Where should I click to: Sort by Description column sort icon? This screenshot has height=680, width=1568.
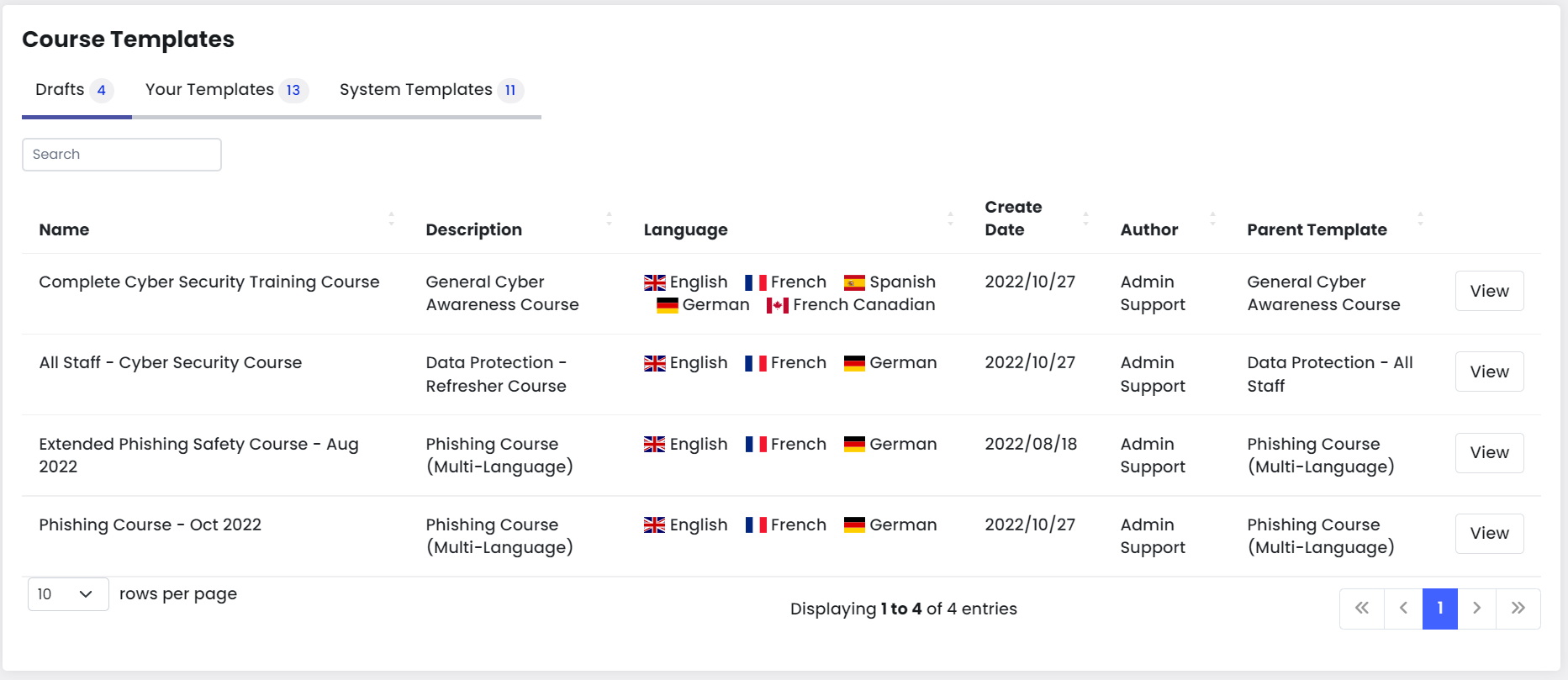609,219
